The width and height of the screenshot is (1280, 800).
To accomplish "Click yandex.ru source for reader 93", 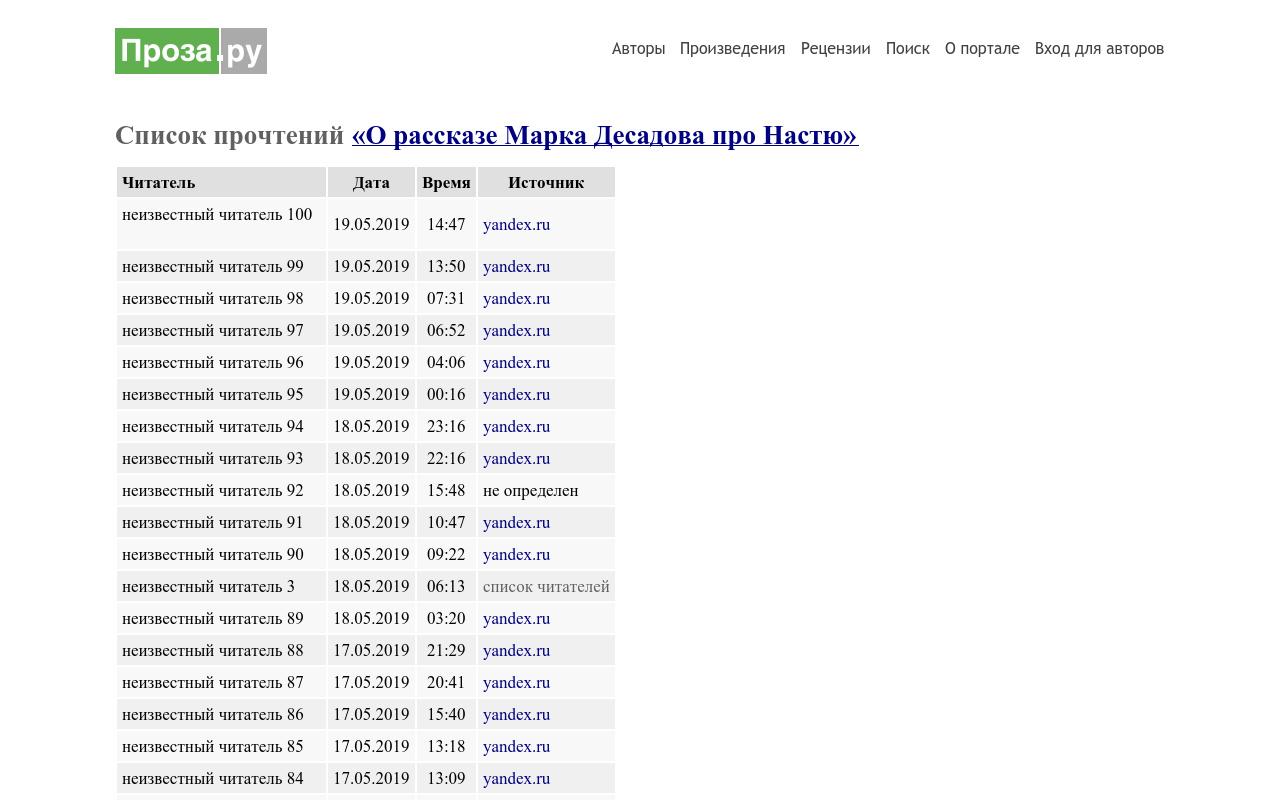I will pyautogui.click(x=516, y=458).
